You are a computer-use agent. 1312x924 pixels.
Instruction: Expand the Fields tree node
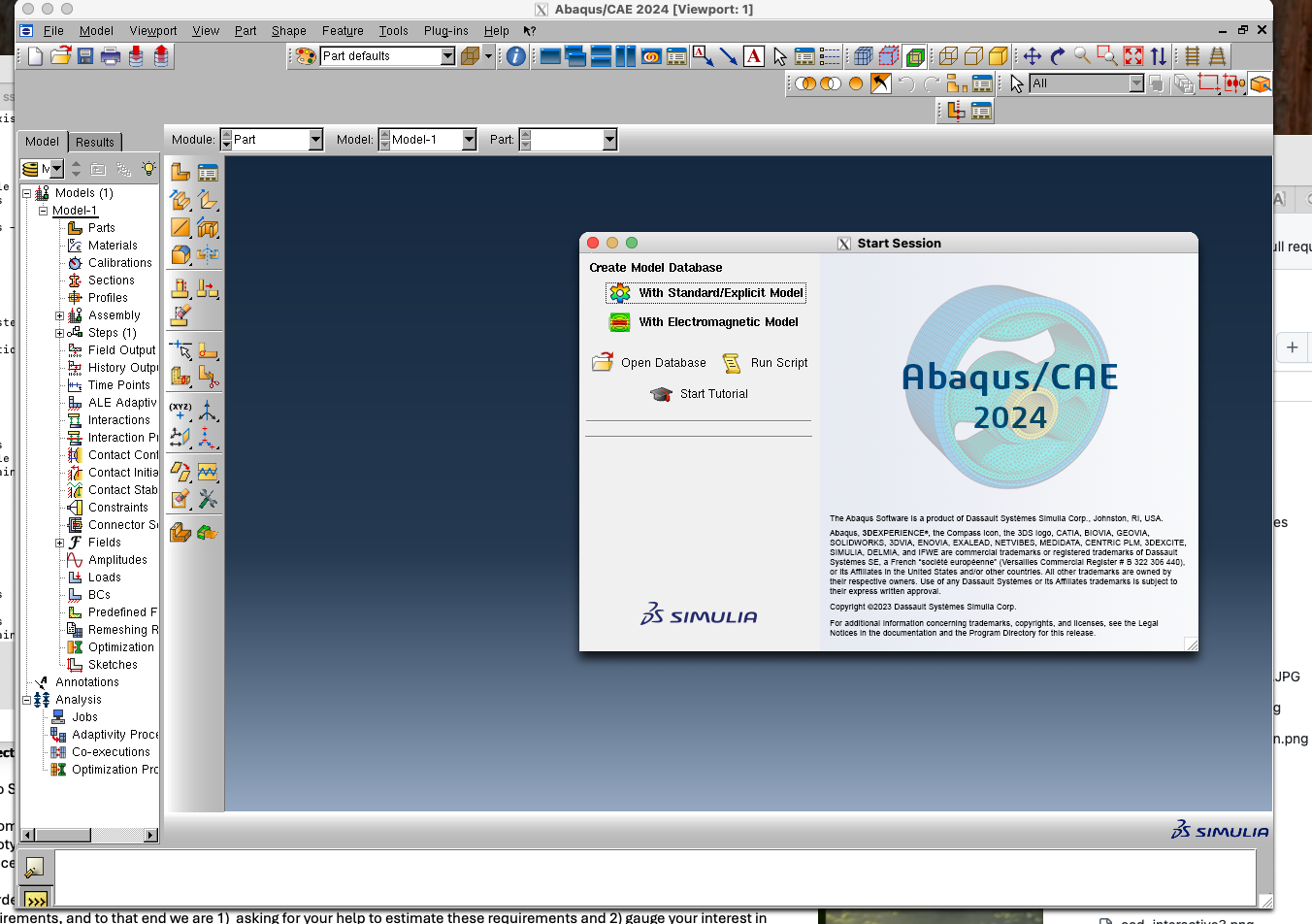tap(59, 543)
